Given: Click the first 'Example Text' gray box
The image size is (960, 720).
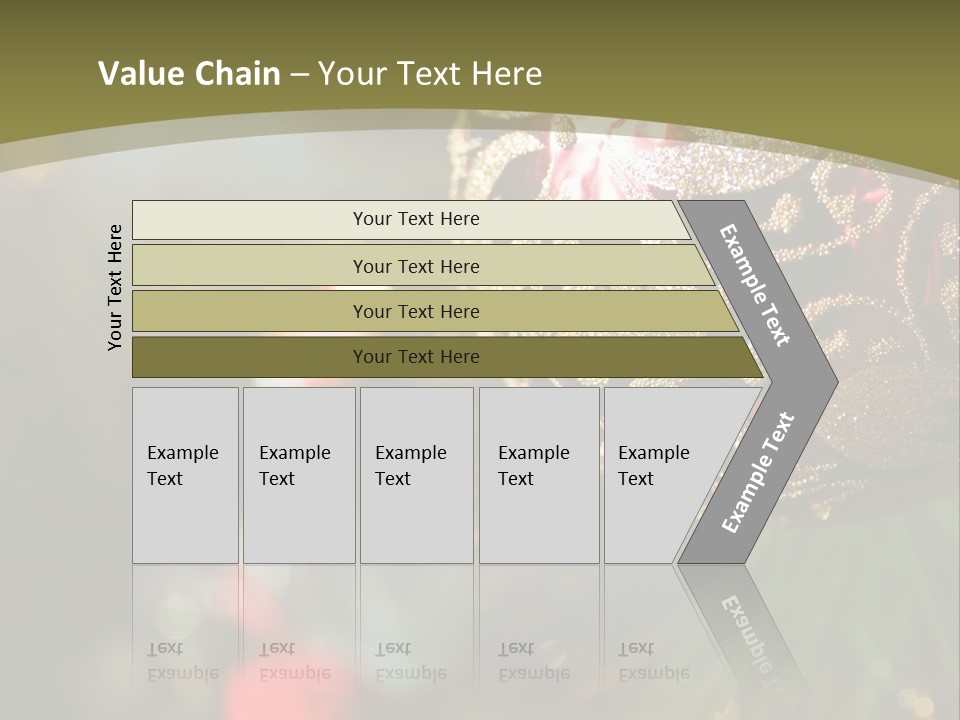Looking at the screenshot, I should pyautogui.click(x=186, y=475).
